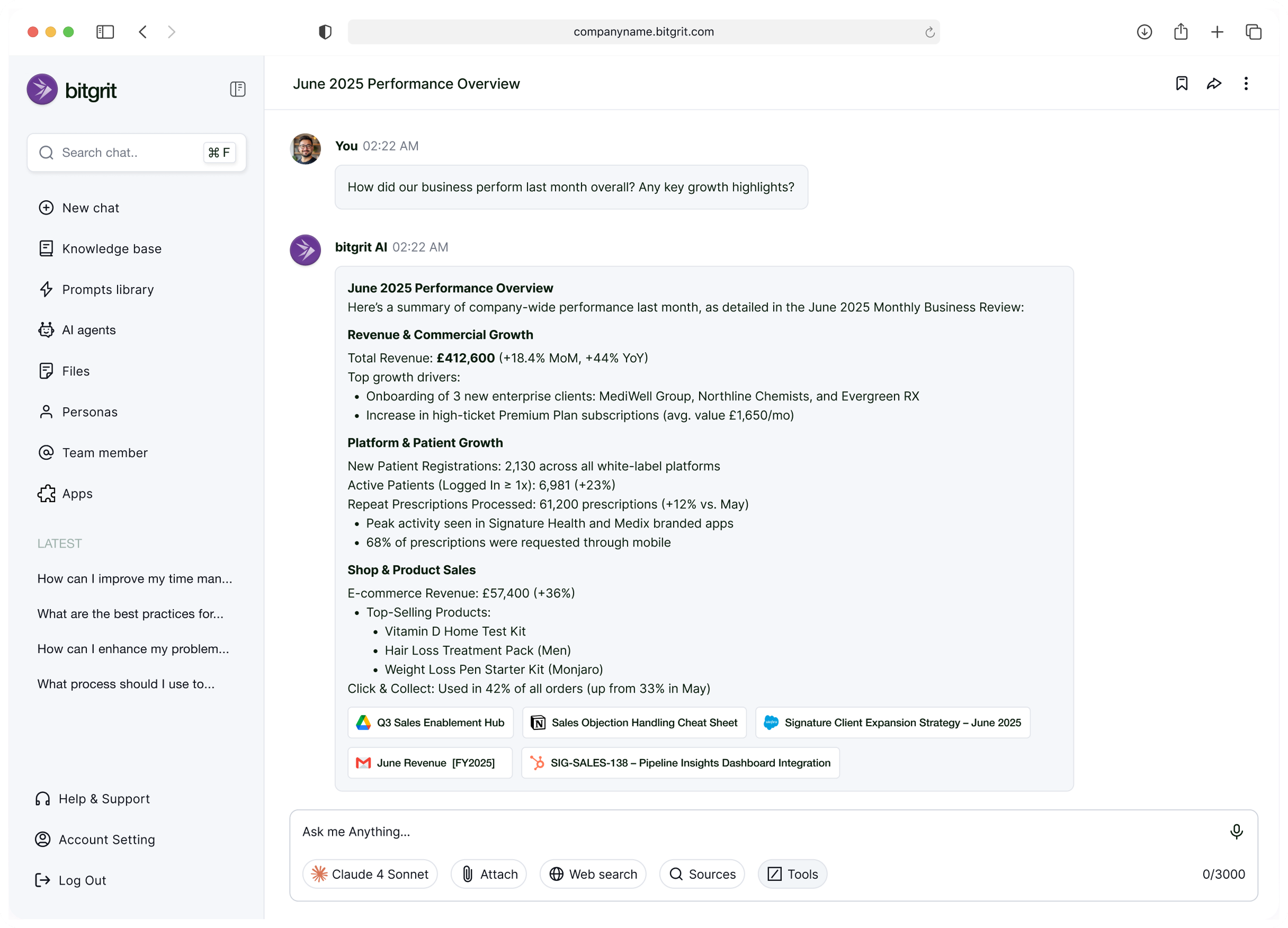Image resolution: width=1288 pixels, height=928 pixels.
Task: Start a New chat from the sidebar
Action: point(90,208)
